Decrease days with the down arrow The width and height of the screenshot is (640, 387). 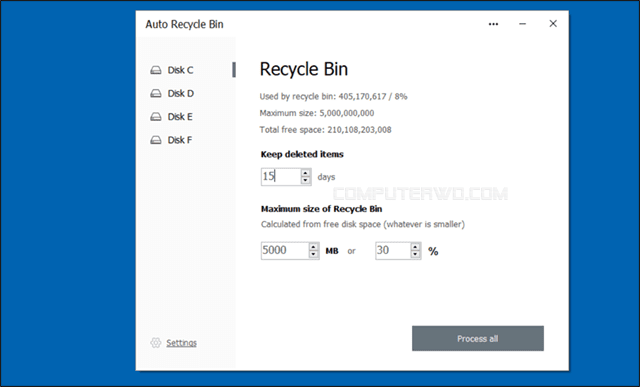pyautogui.click(x=306, y=180)
